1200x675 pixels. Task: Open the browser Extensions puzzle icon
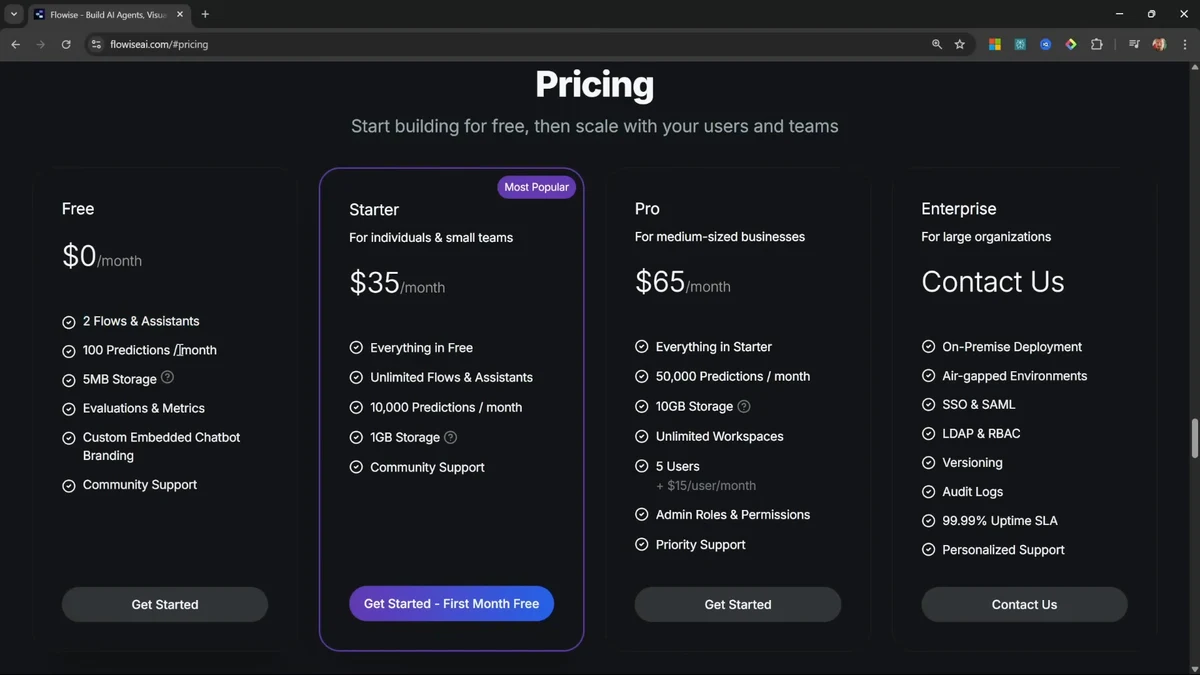tap(1096, 44)
